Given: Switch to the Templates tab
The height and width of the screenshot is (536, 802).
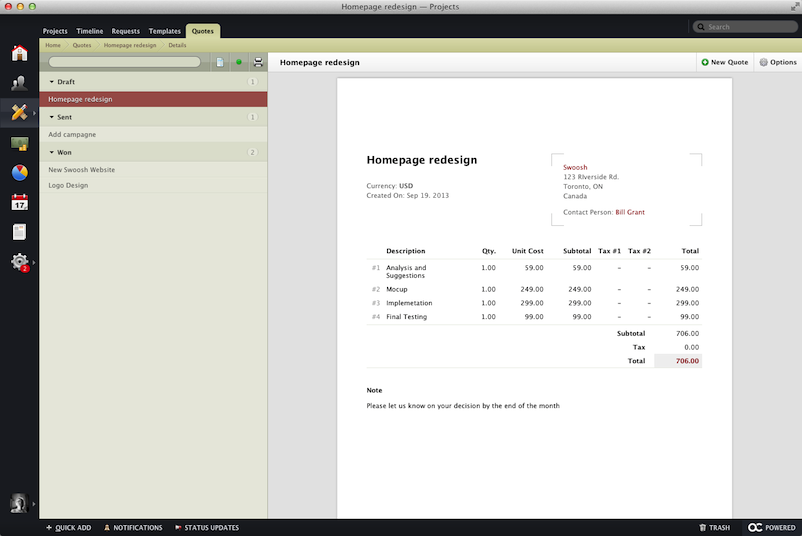Looking at the screenshot, I should [x=165, y=31].
